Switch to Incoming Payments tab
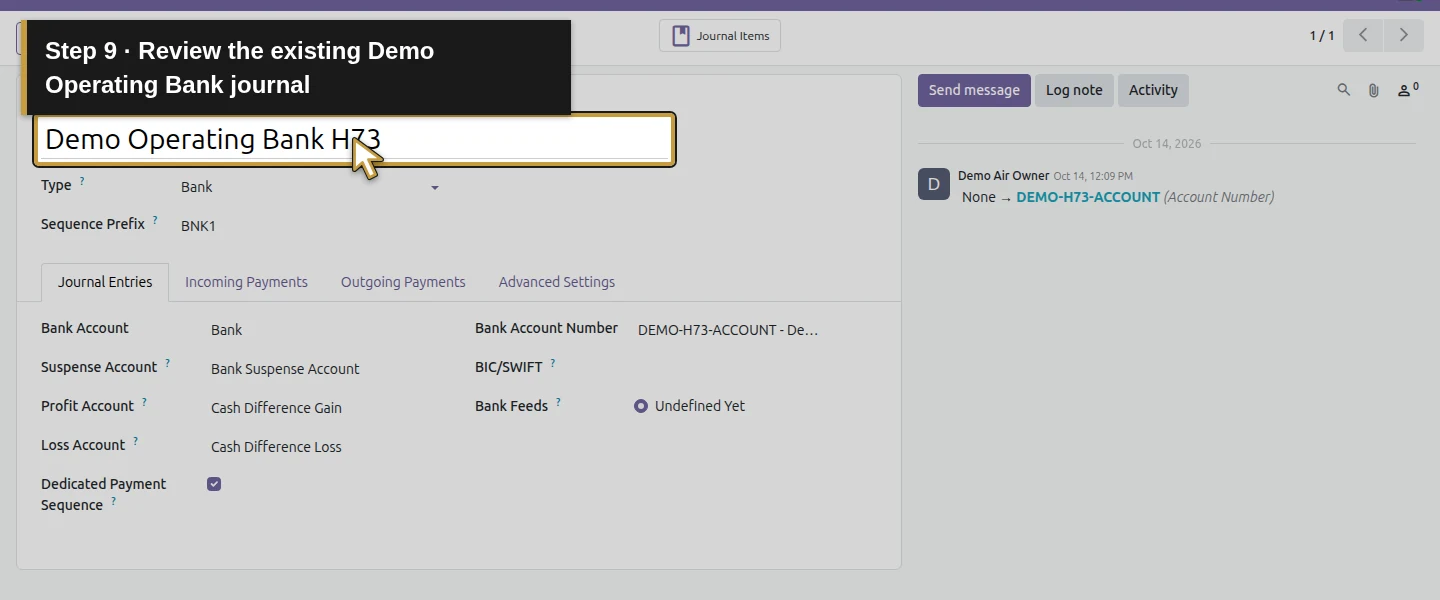The height and width of the screenshot is (600, 1440). pos(246,282)
